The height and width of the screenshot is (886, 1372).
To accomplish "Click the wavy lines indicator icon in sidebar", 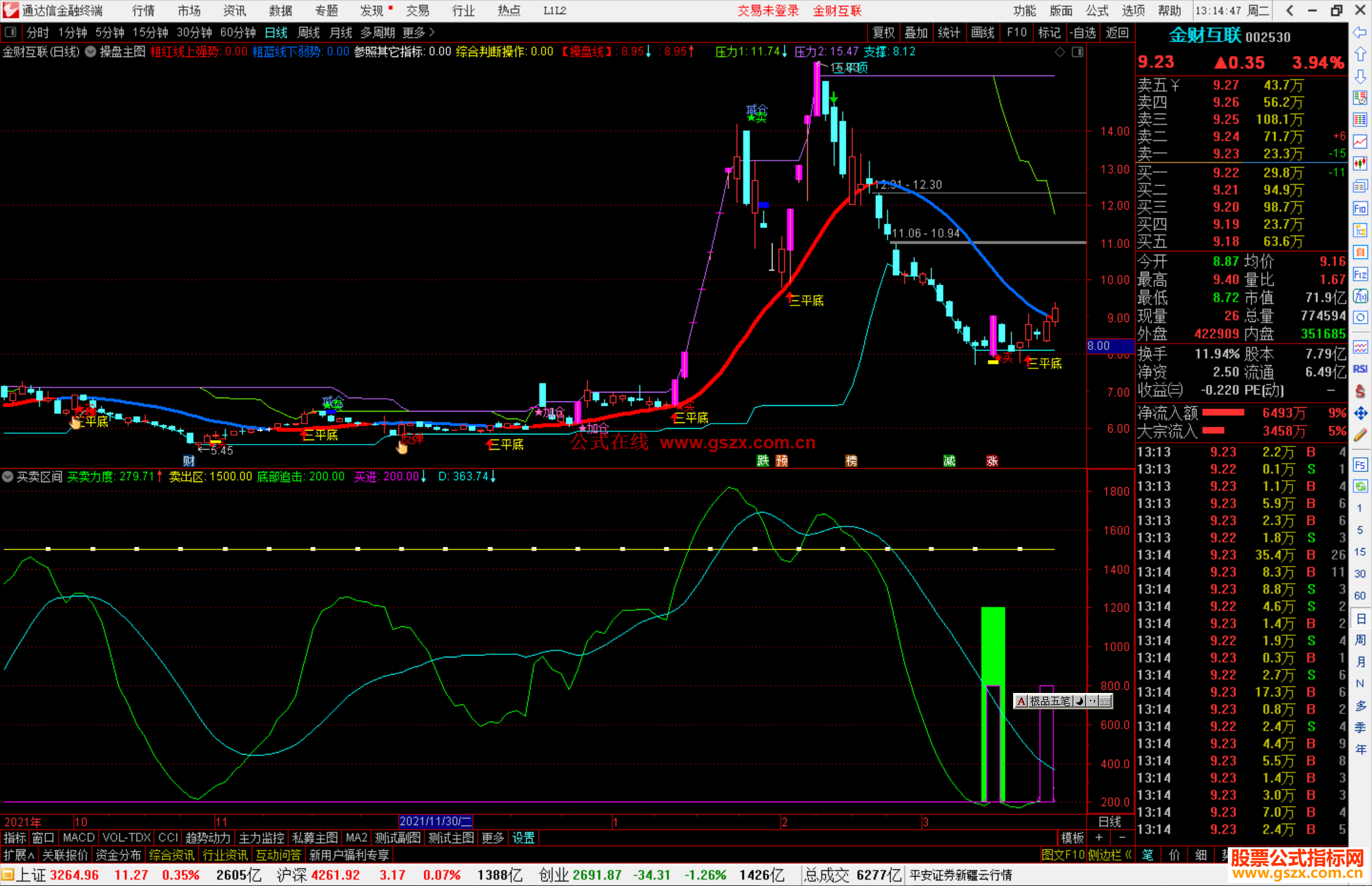I will pyautogui.click(x=1360, y=347).
